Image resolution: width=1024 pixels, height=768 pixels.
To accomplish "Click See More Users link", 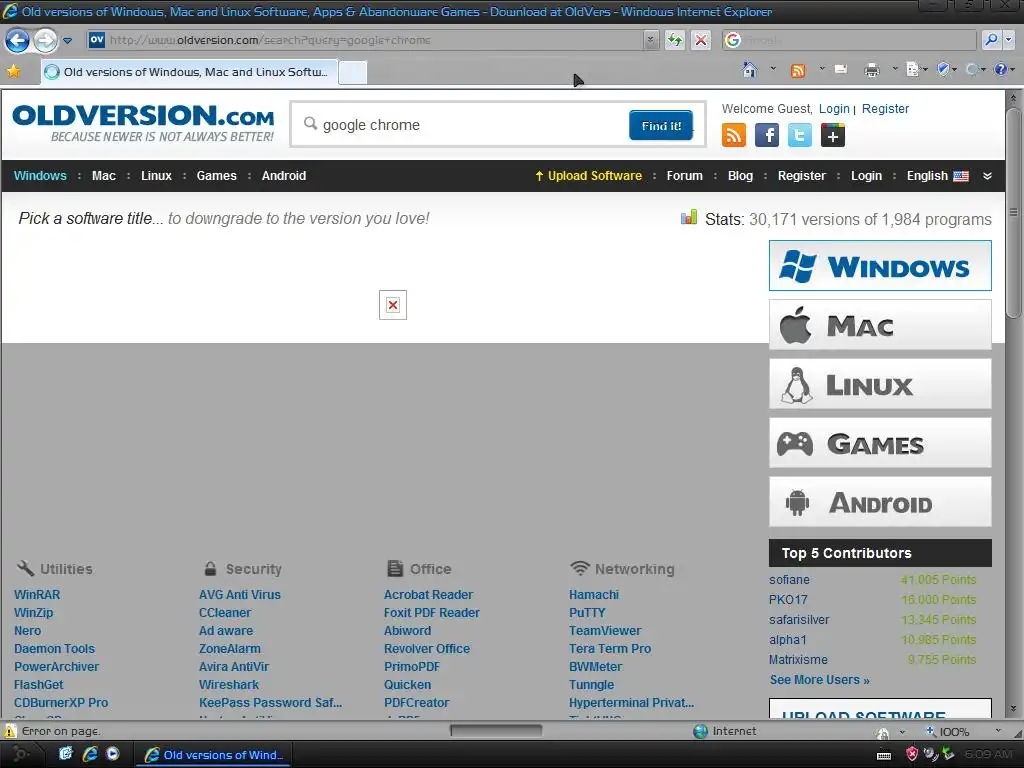I will point(820,680).
